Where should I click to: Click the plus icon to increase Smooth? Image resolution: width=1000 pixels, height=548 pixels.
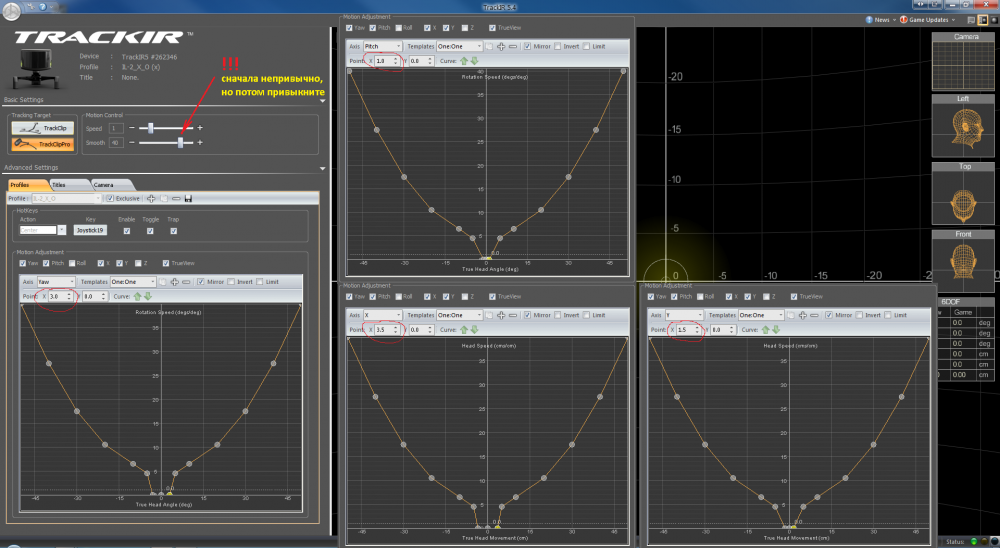coord(200,143)
